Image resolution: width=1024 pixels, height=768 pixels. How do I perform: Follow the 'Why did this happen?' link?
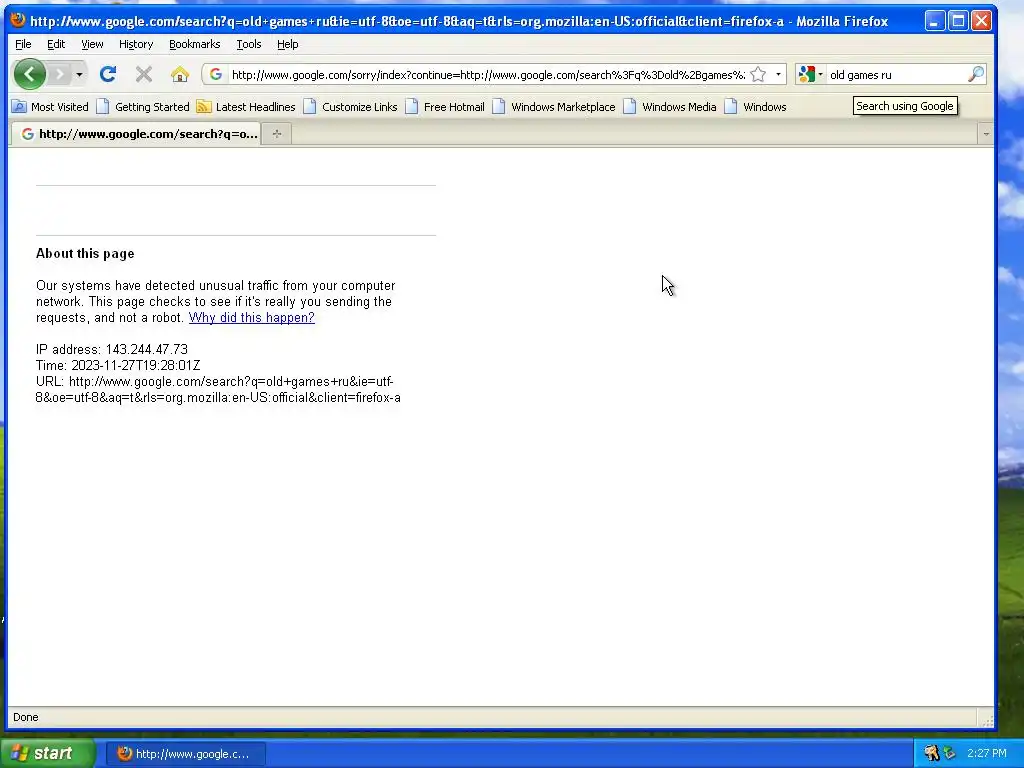251,317
